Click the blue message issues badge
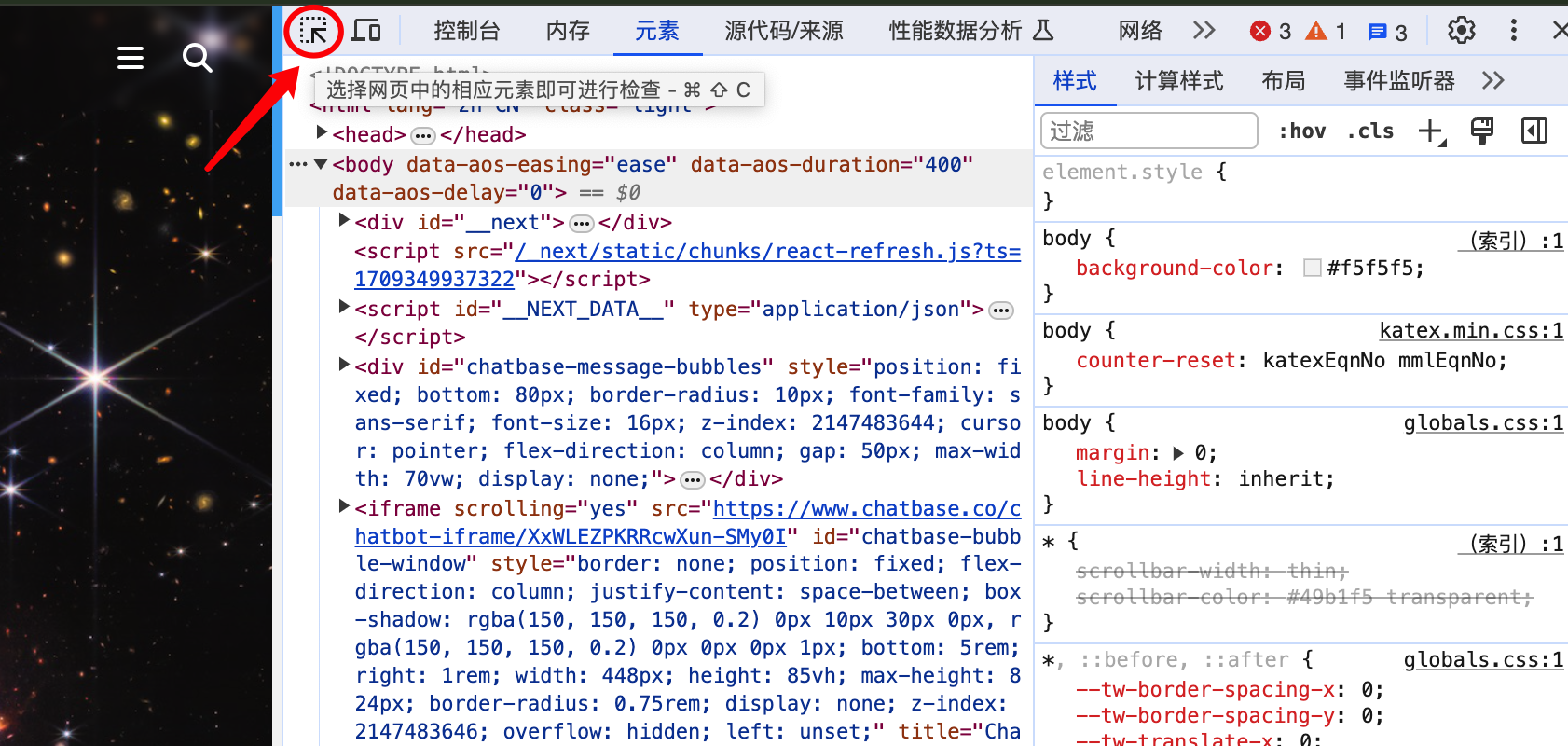This screenshot has width=1568, height=746. coord(1387,33)
